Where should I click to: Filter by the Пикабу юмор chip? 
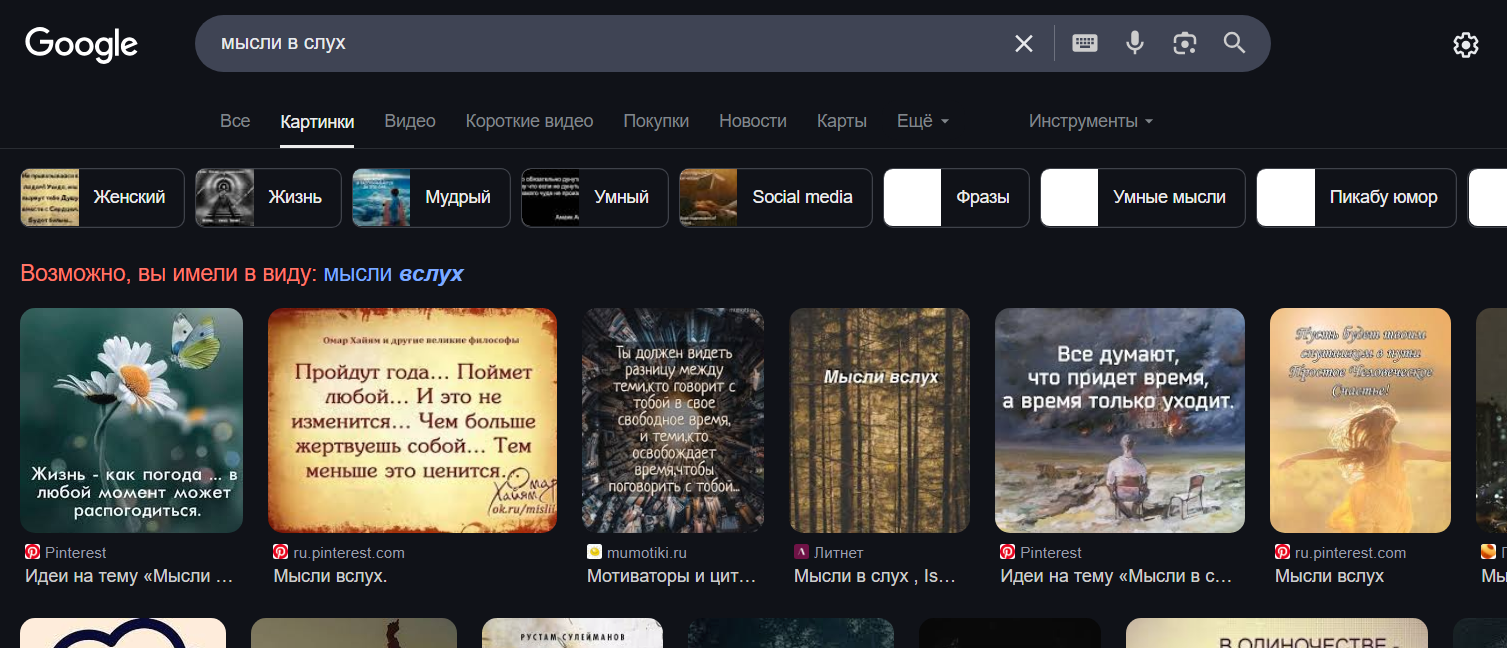point(1357,198)
